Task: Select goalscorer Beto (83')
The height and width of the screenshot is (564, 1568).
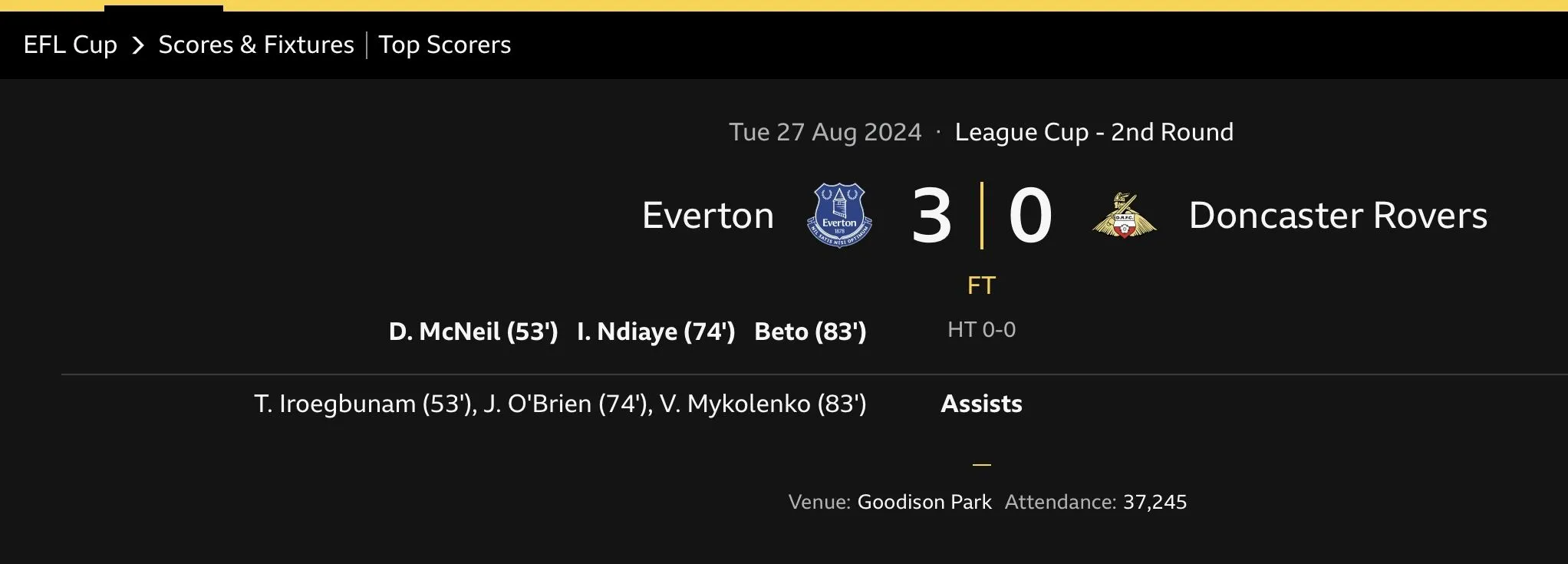Action: coord(810,331)
